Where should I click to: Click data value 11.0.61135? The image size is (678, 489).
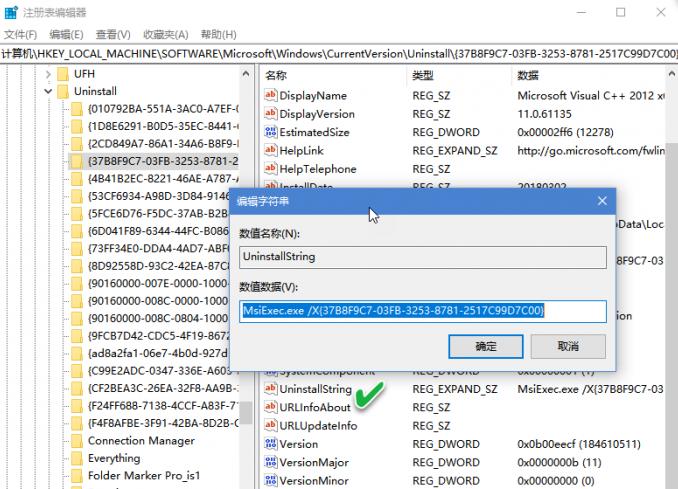[544, 114]
